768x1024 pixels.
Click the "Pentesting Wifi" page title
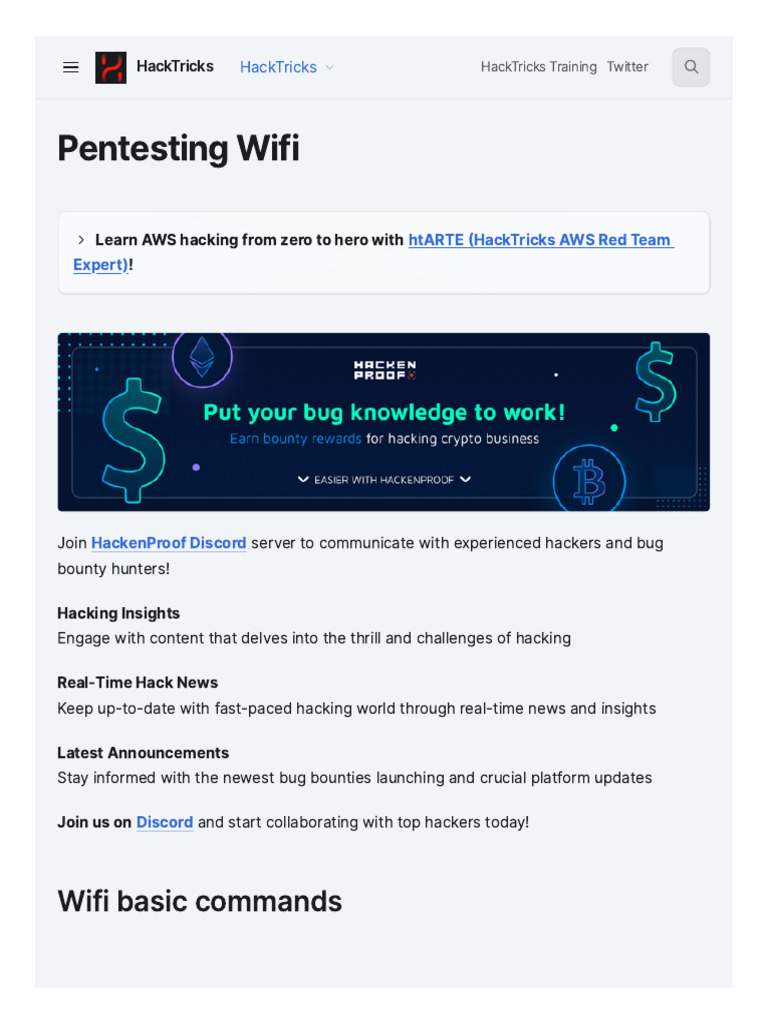click(x=178, y=148)
